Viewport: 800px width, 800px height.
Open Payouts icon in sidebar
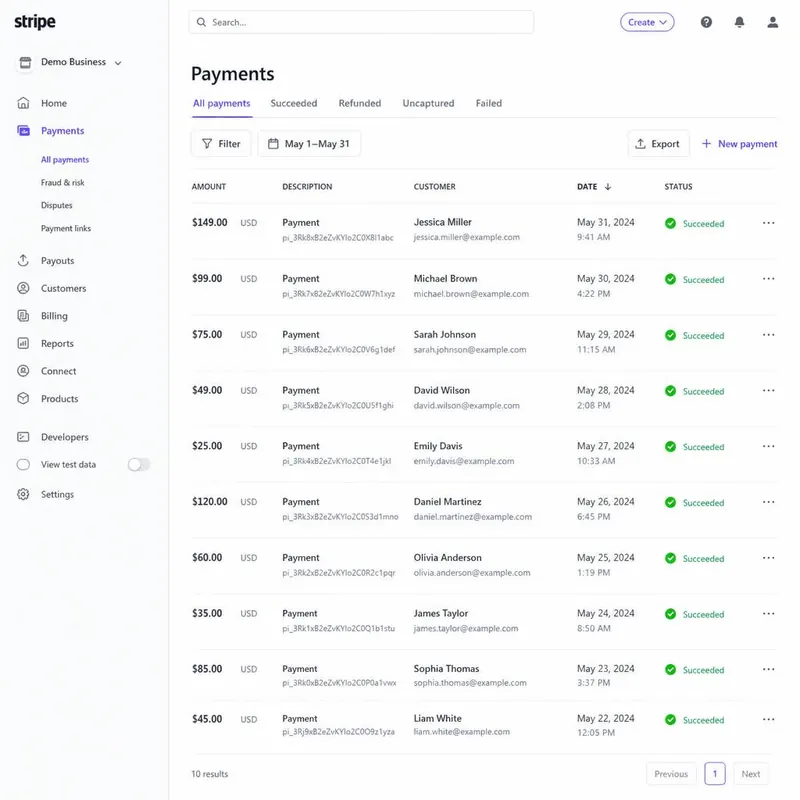click(x=23, y=260)
